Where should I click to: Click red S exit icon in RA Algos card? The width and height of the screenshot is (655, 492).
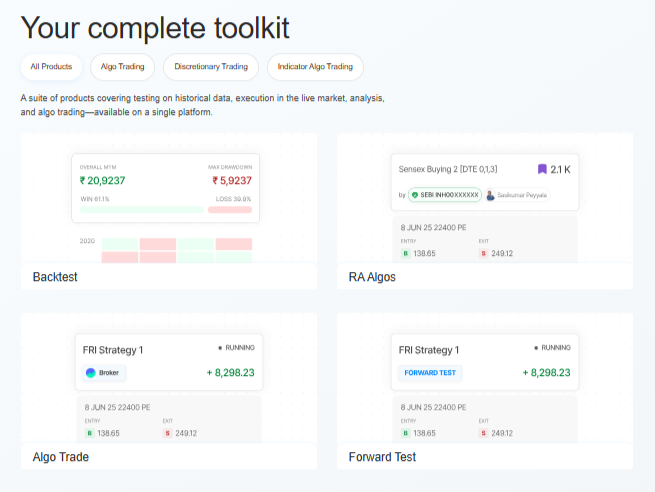(484, 254)
